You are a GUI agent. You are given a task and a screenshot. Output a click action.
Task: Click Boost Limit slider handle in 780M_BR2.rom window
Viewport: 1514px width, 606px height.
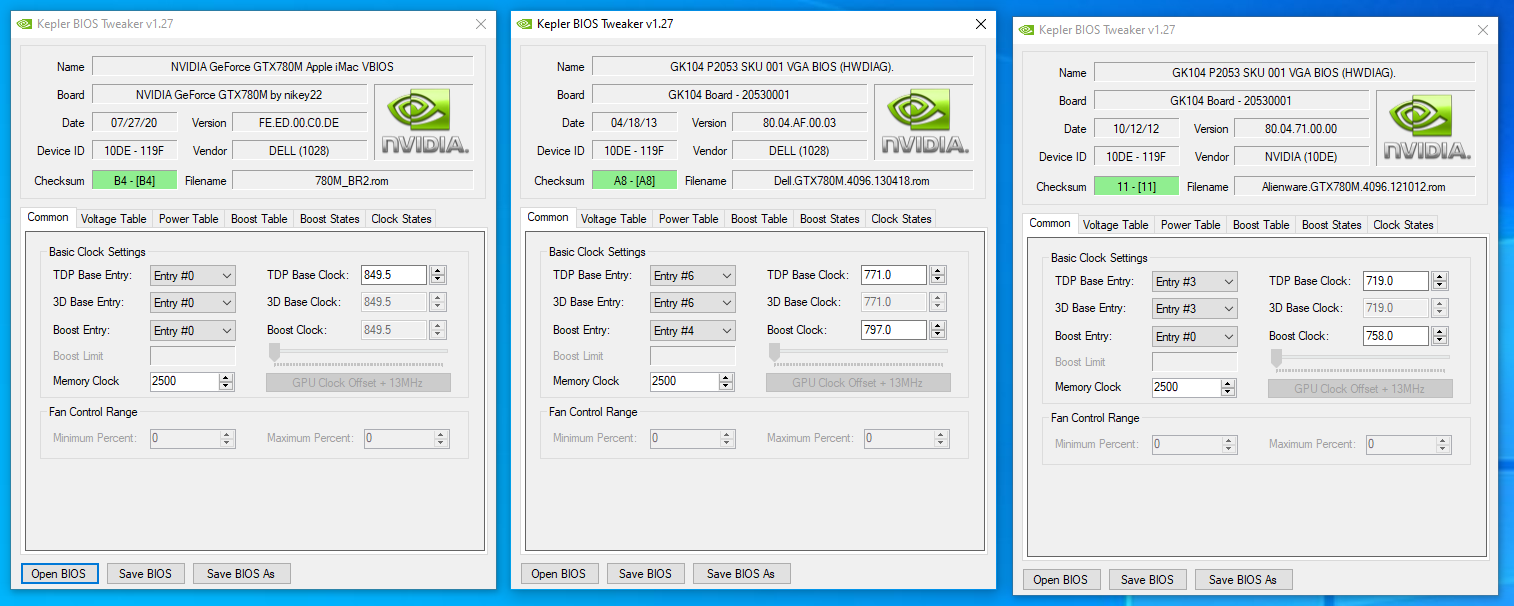(273, 352)
